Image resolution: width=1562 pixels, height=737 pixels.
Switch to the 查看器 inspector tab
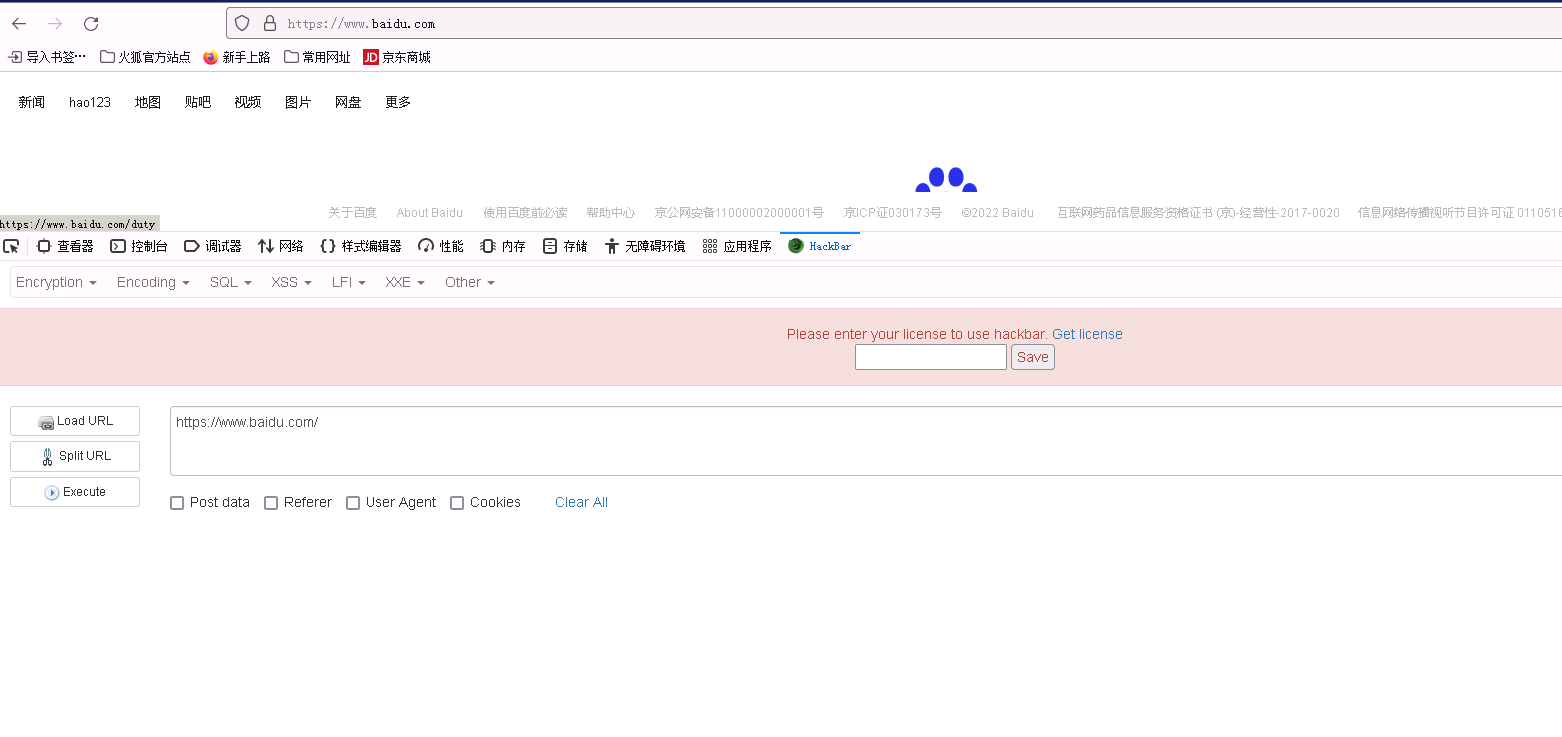click(65, 246)
